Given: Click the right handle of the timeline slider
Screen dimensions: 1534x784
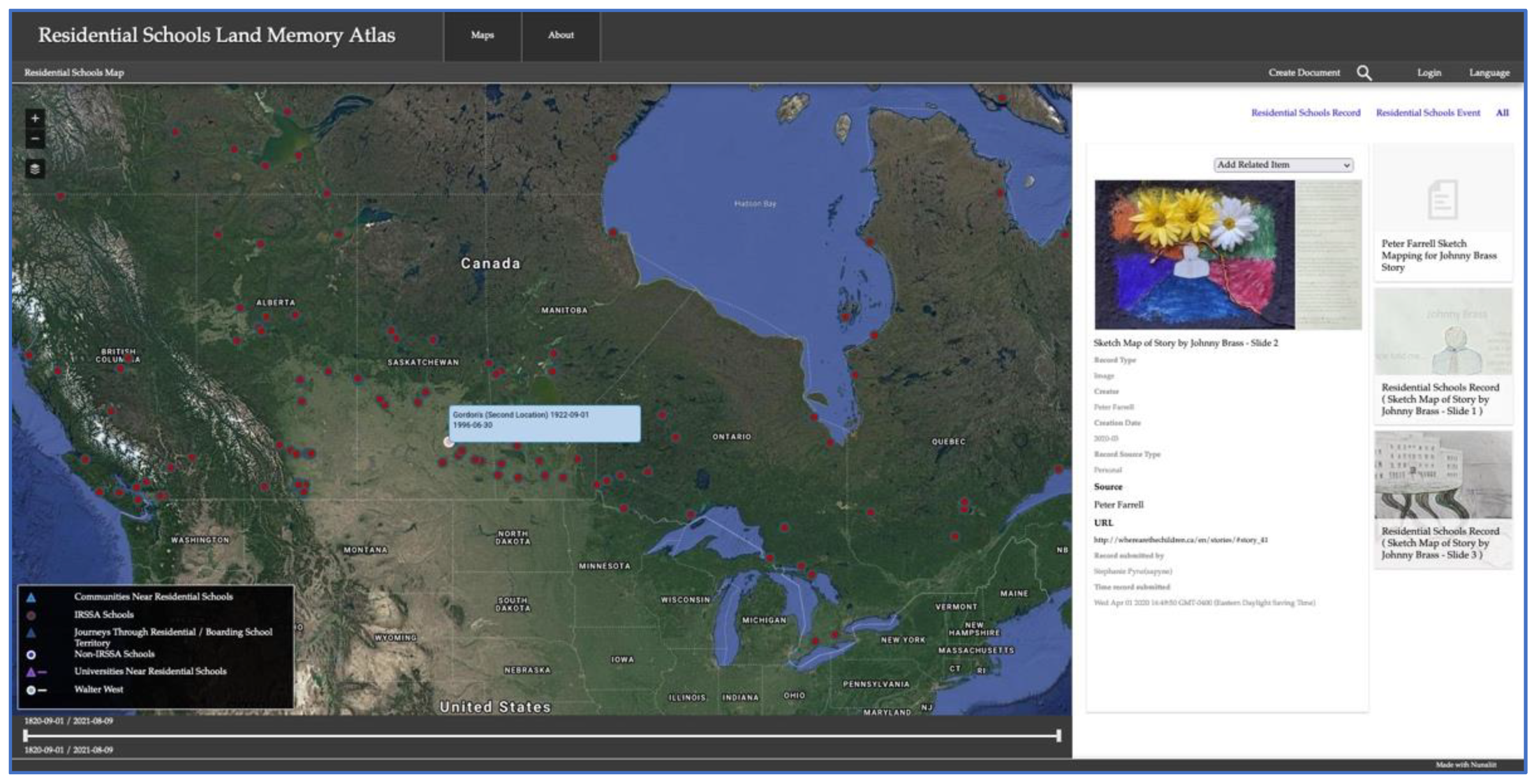Looking at the screenshot, I should pyautogui.click(x=1058, y=736).
